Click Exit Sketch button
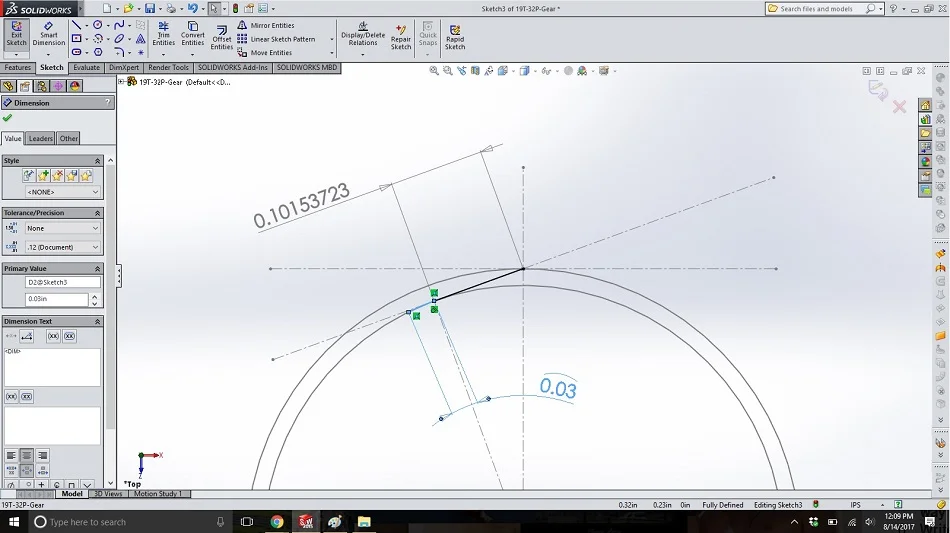The height and width of the screenshot is (533, 950). (16, 33)
